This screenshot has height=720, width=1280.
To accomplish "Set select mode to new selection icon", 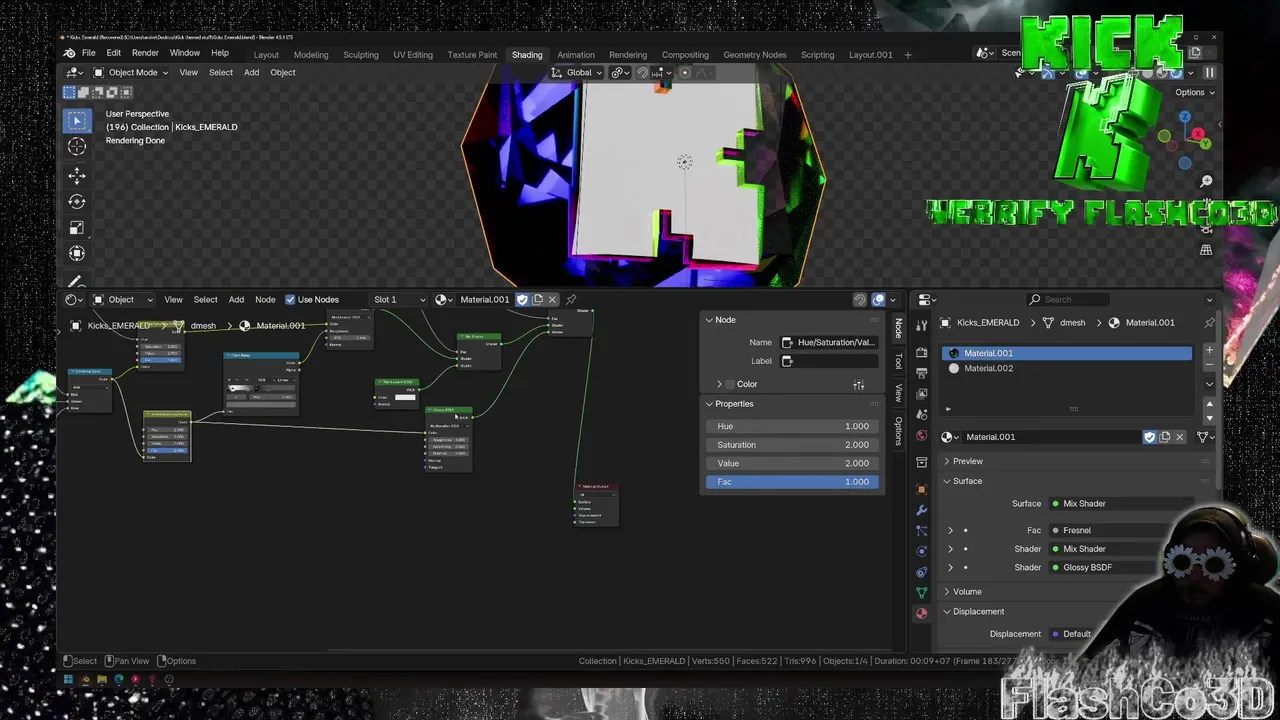I will pyautogui.click(x=69, y=92).
